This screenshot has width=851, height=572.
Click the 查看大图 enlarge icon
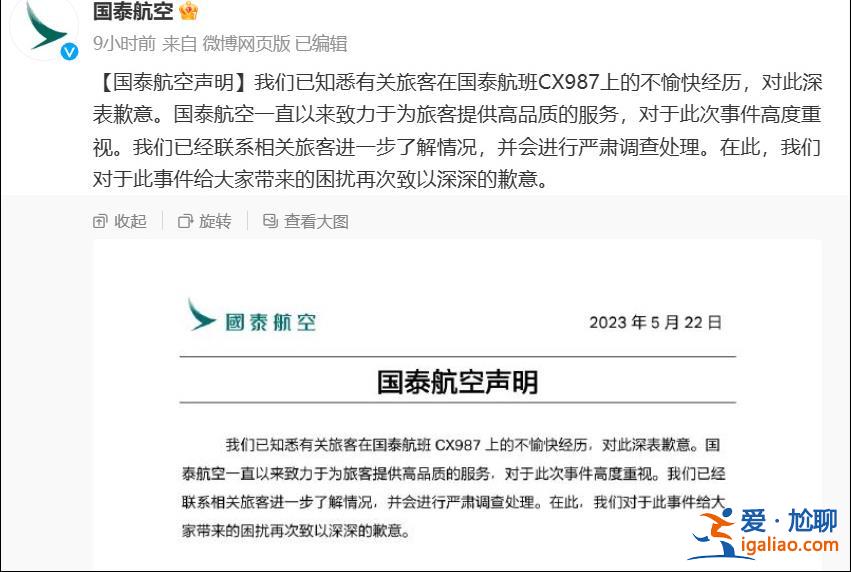point(270,220)
